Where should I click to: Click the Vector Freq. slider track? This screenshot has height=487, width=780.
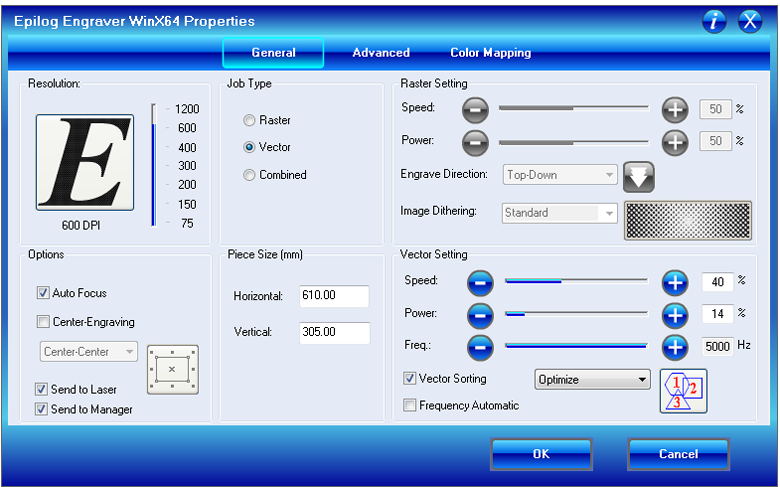click(x=577, y=346)
